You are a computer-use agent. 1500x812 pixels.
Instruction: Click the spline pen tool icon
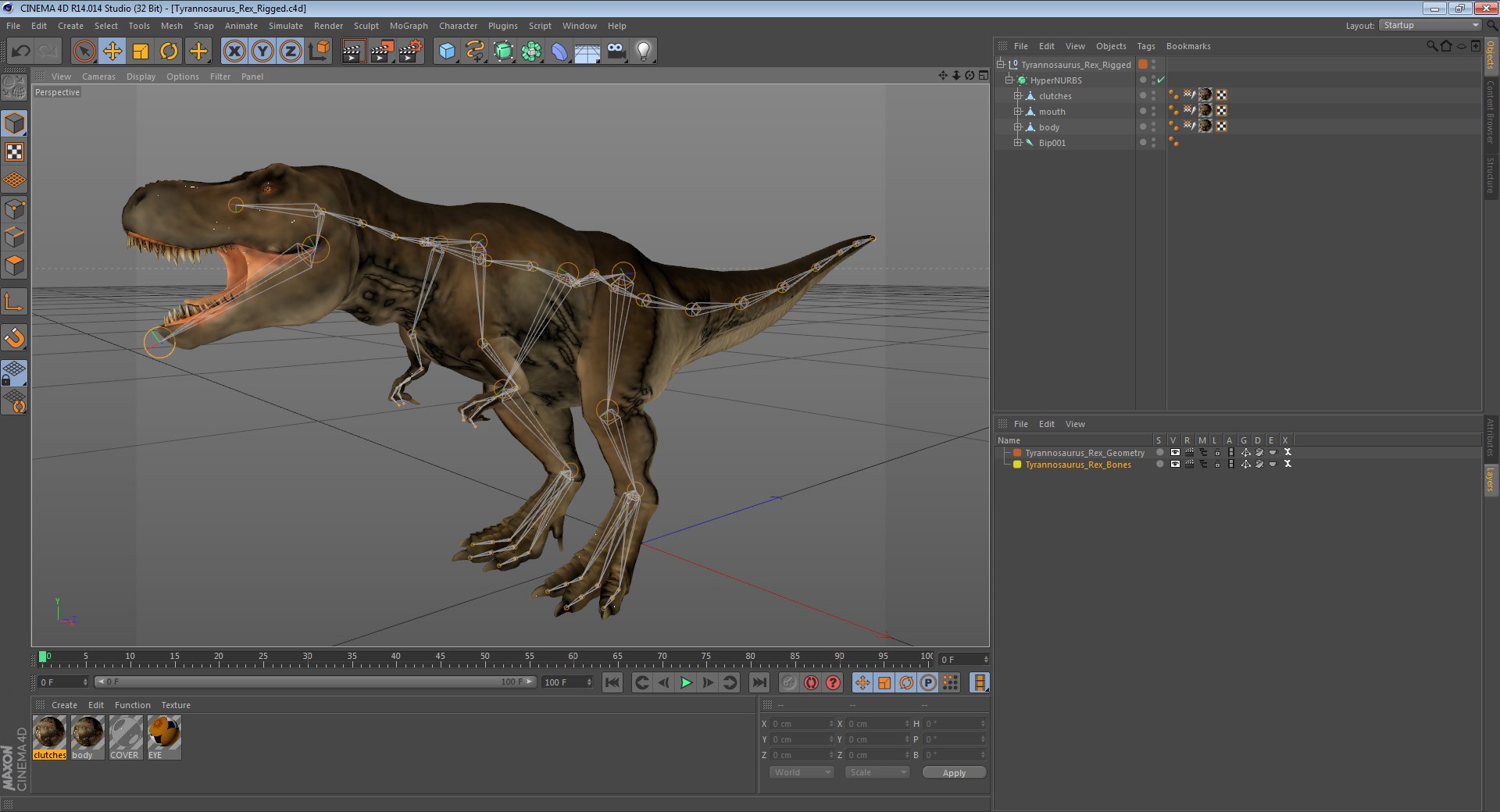click(475, 52)
